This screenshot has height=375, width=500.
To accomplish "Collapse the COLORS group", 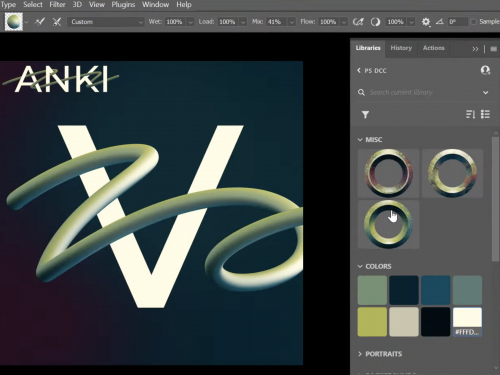I will 360,266.
